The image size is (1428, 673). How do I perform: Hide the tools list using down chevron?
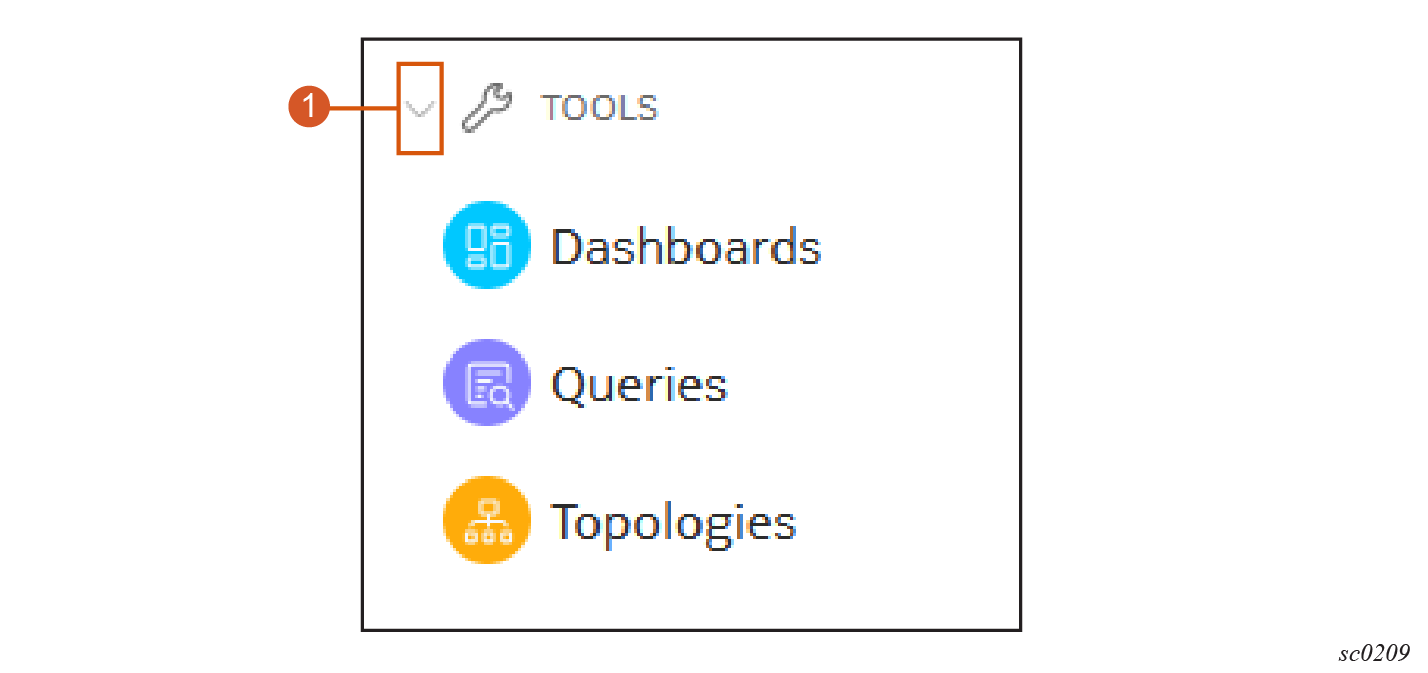click(x=420, y=108)
